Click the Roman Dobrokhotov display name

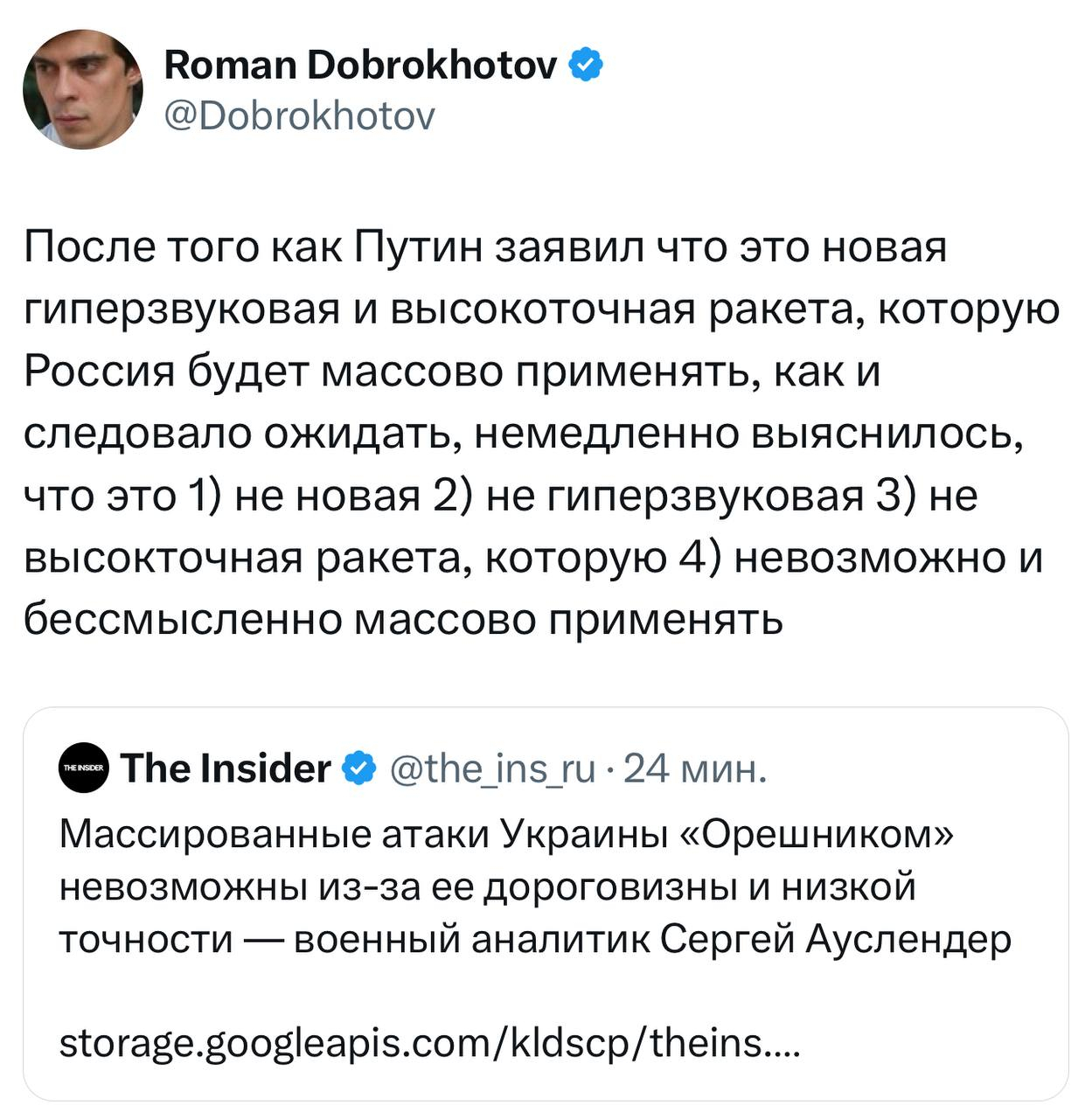pos(360,64)
